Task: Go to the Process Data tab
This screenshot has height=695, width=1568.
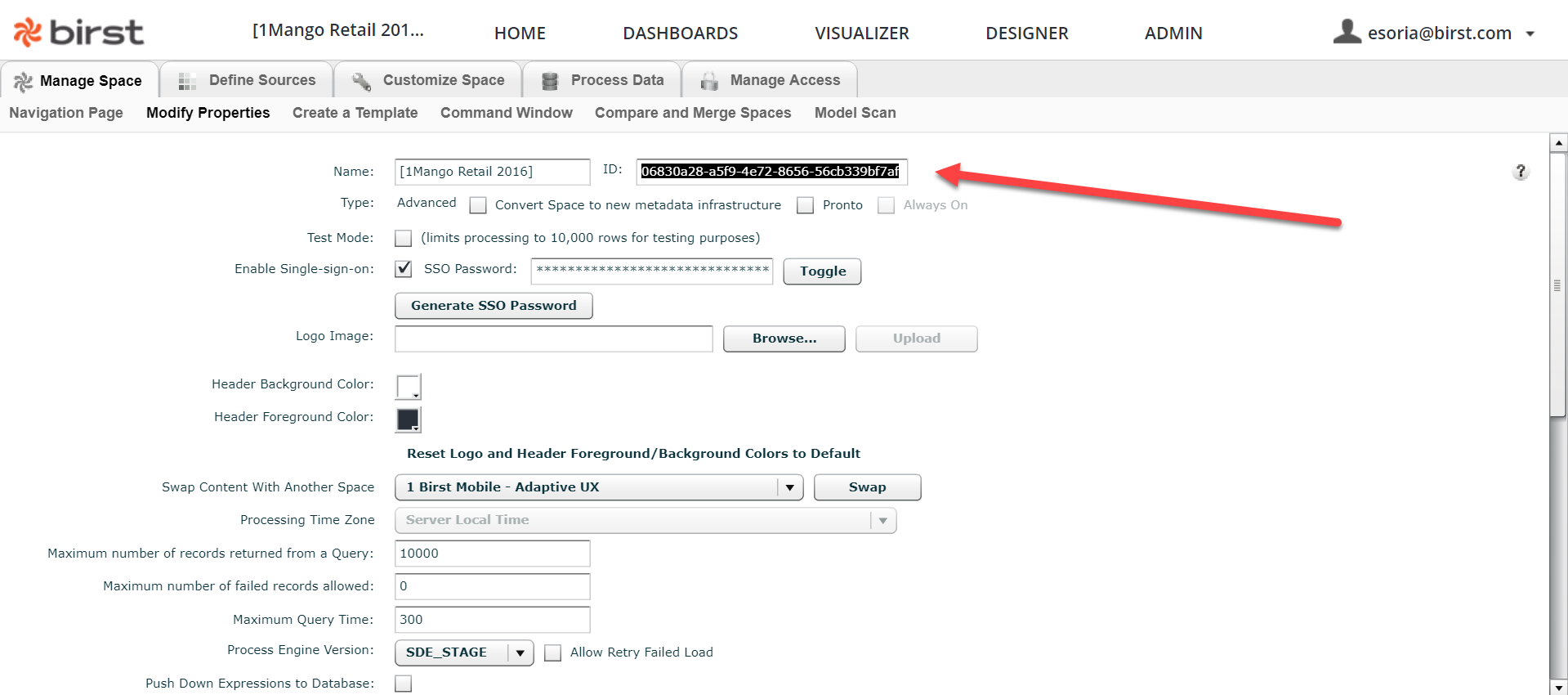Action: coord(602,80)
